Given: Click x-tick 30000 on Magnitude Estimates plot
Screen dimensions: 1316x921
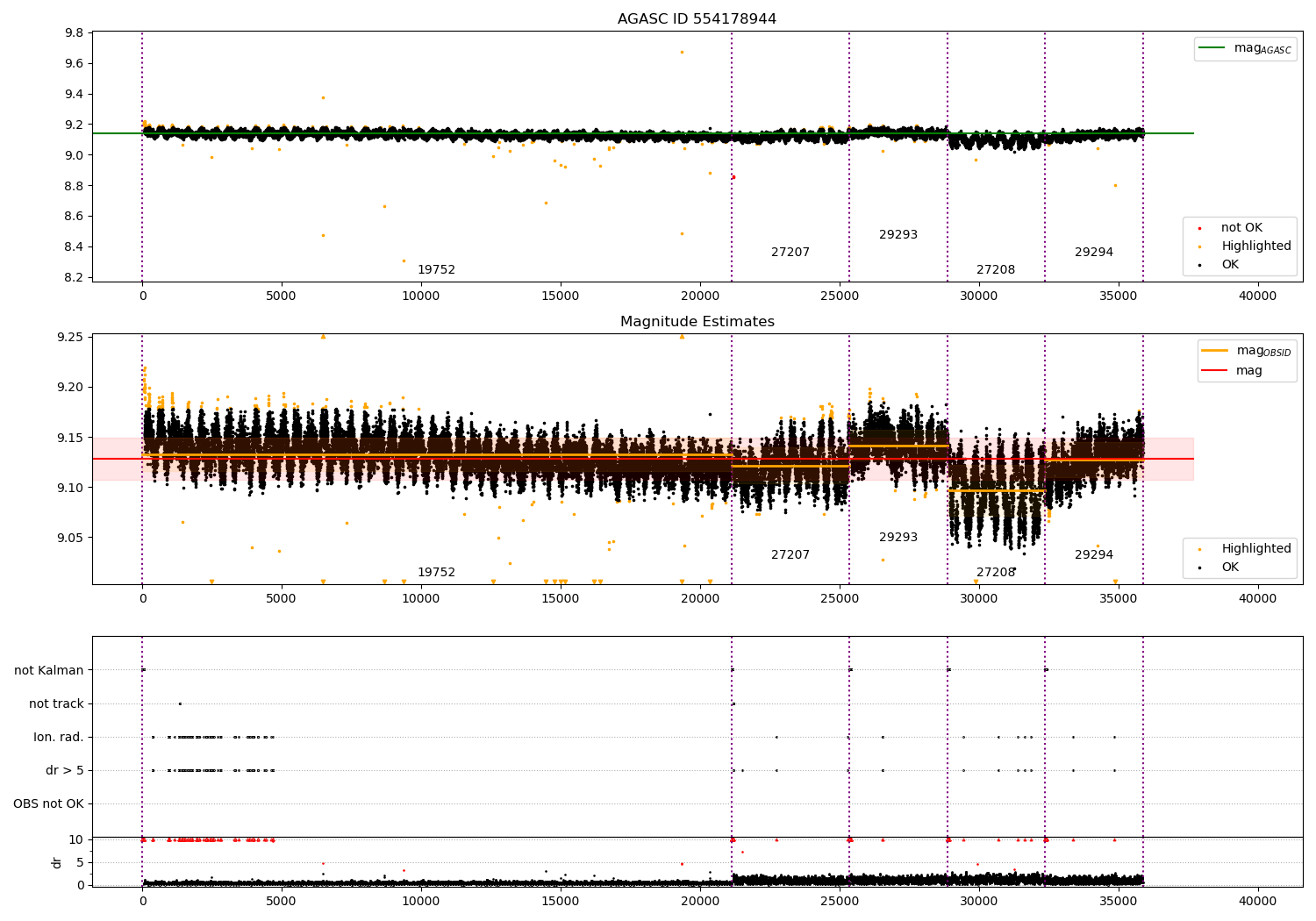Looking at the screenshot, I should [978, 599].
